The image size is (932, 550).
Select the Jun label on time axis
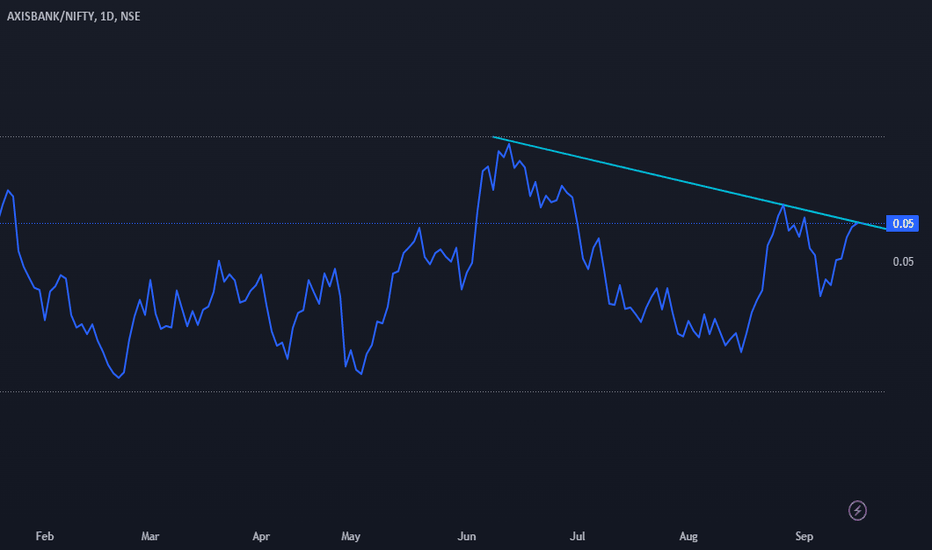[x=467, y=536]
